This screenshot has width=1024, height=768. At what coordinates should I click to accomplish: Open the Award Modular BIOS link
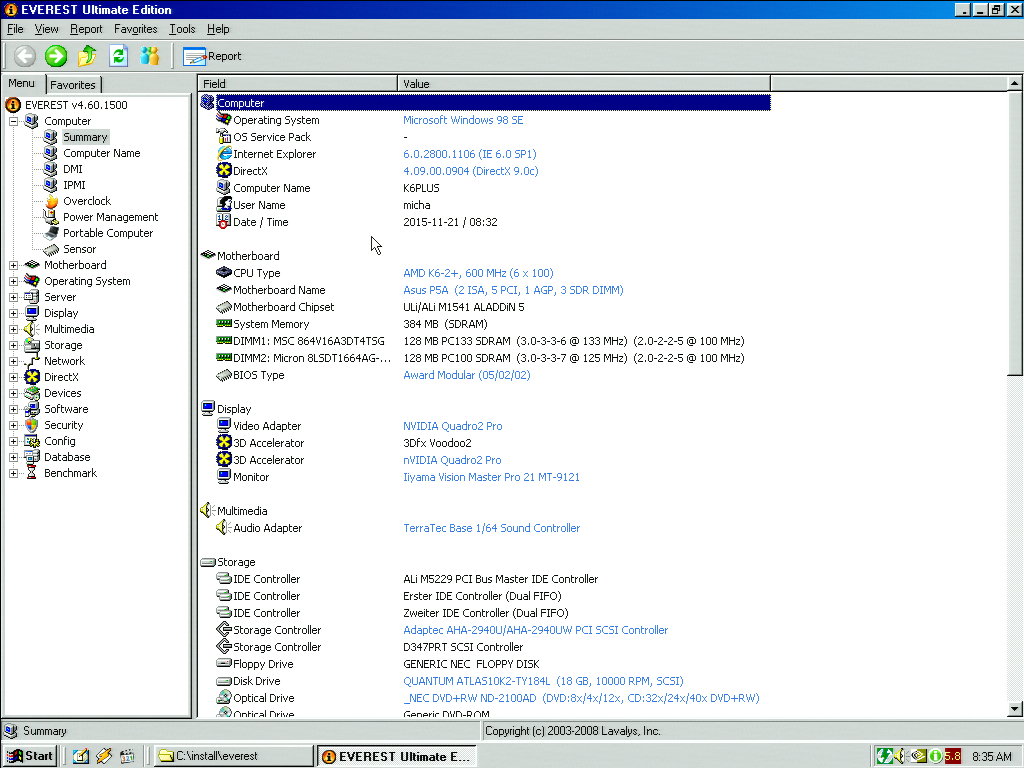click(x=467, y=375)
